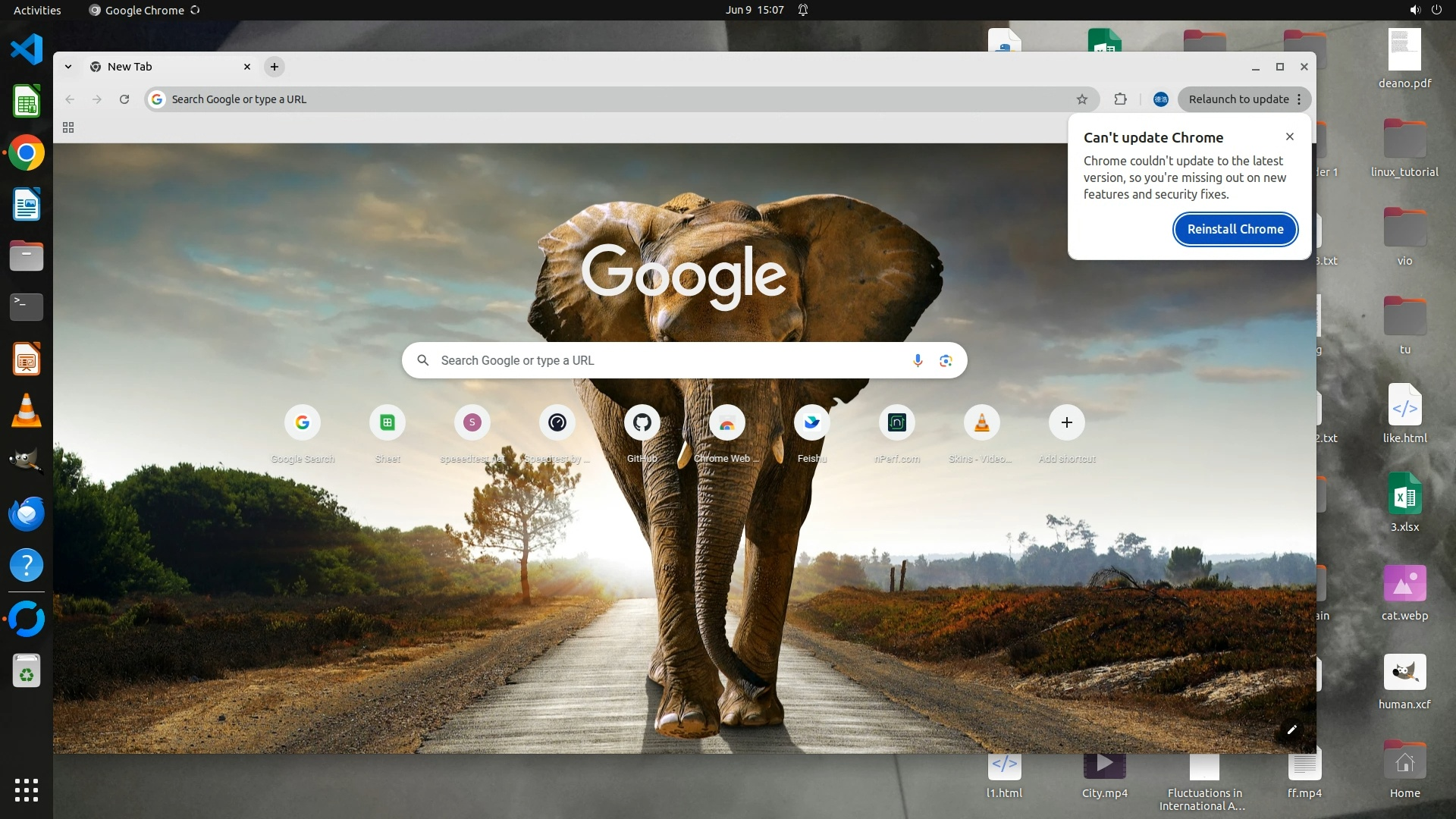Click the Reinstall Chrome button
This screenshot has width=1456, height=819.
[x=1235, y=229]
